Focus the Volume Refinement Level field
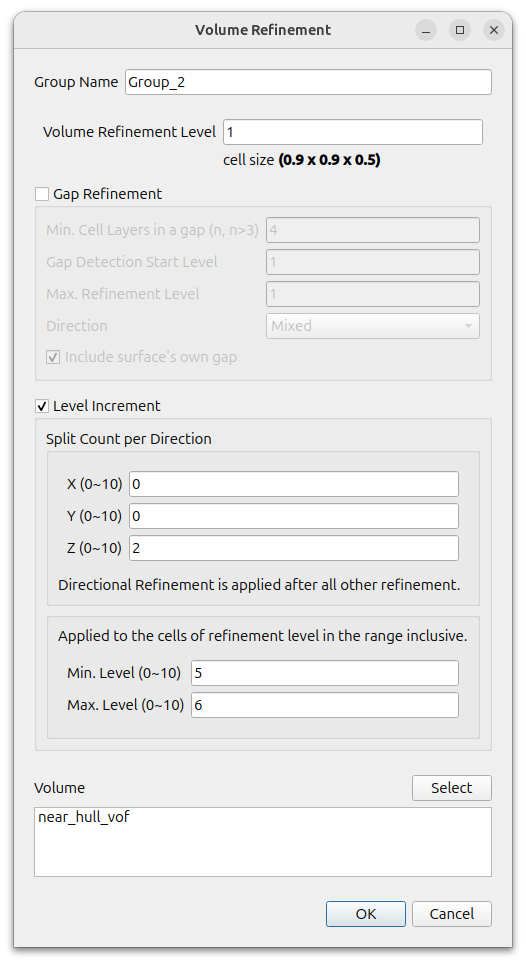The height and width of the screenshot is (964, 526). coord(353,132)
